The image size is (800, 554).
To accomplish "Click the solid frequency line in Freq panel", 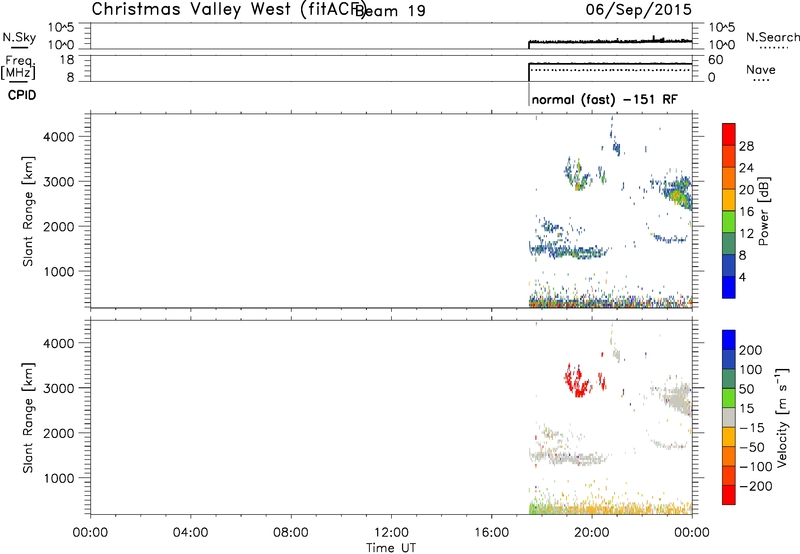I will coord(610,64).
